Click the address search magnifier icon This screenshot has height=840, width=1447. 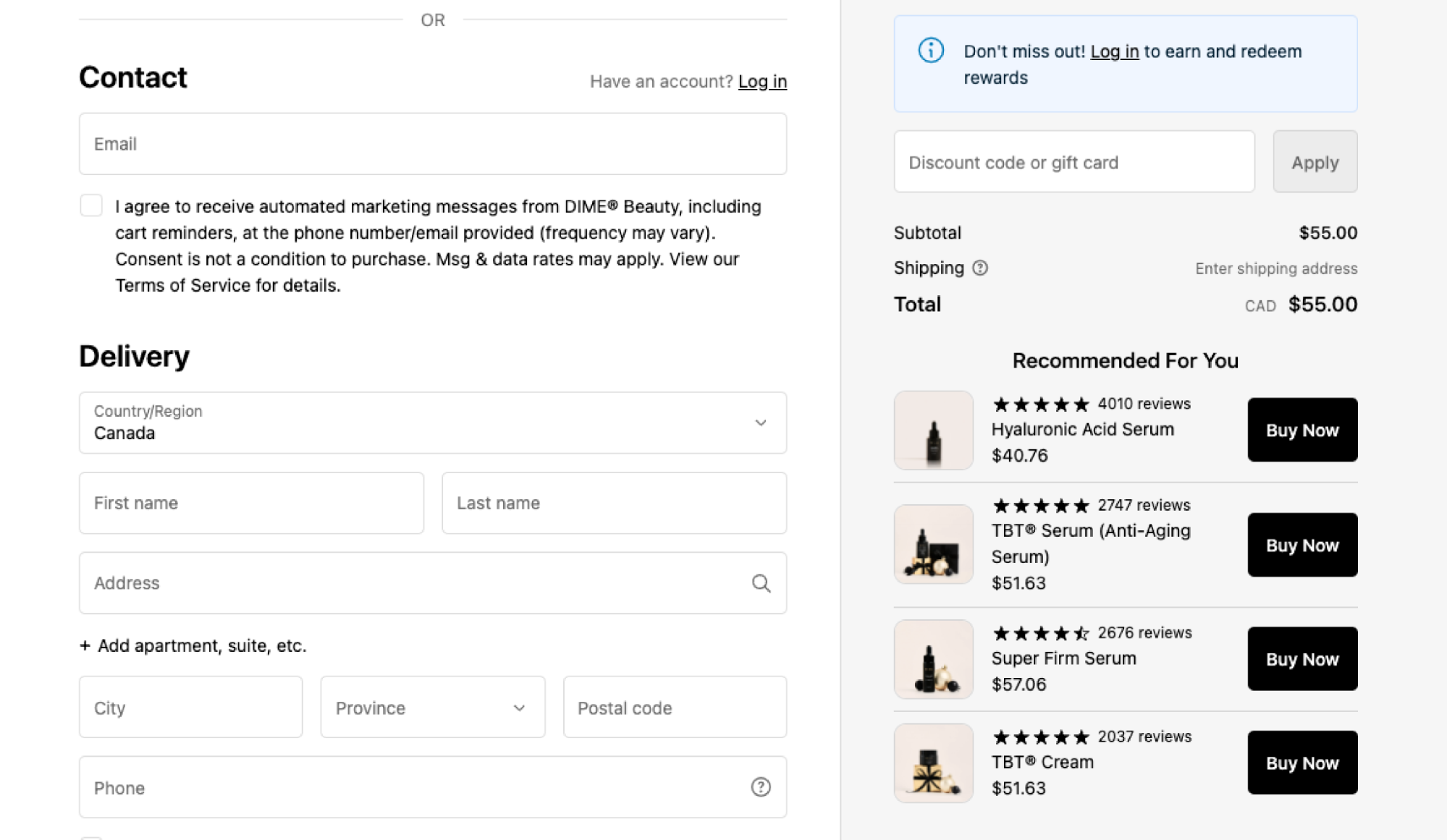coord(761,583)
